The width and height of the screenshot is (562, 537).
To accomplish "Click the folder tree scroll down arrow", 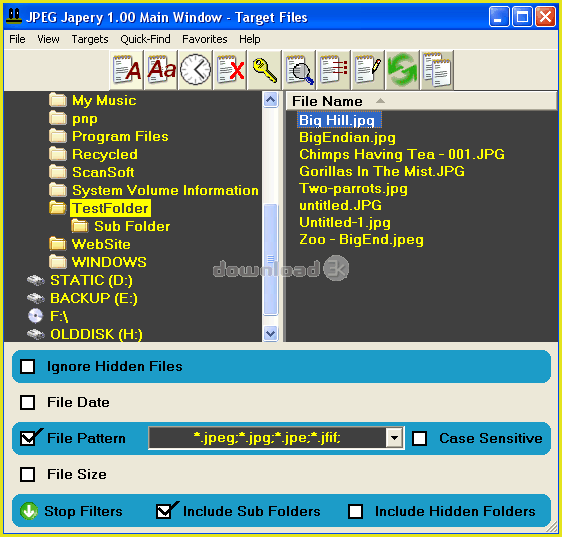I will (271, 334).
